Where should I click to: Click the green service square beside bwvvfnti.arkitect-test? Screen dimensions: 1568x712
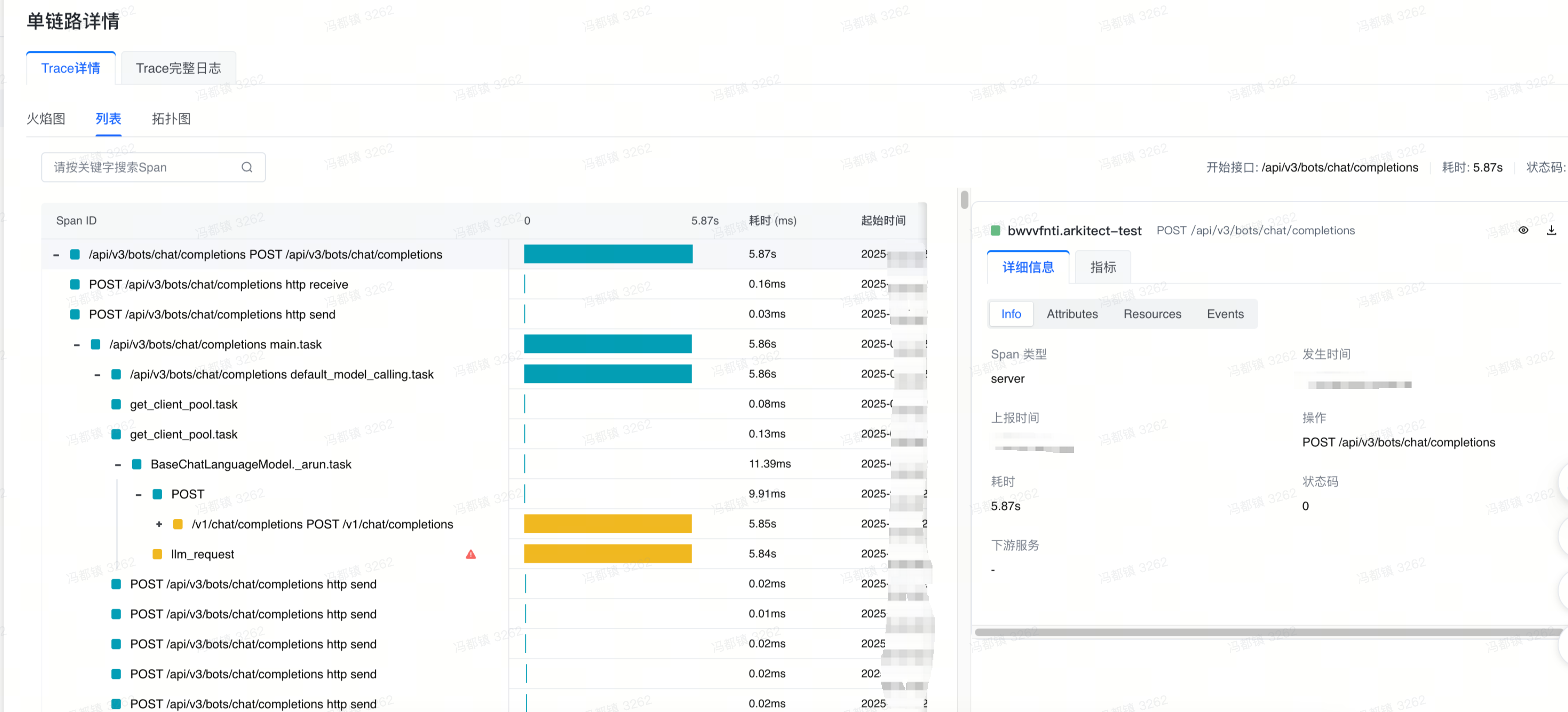click(996, 230)
